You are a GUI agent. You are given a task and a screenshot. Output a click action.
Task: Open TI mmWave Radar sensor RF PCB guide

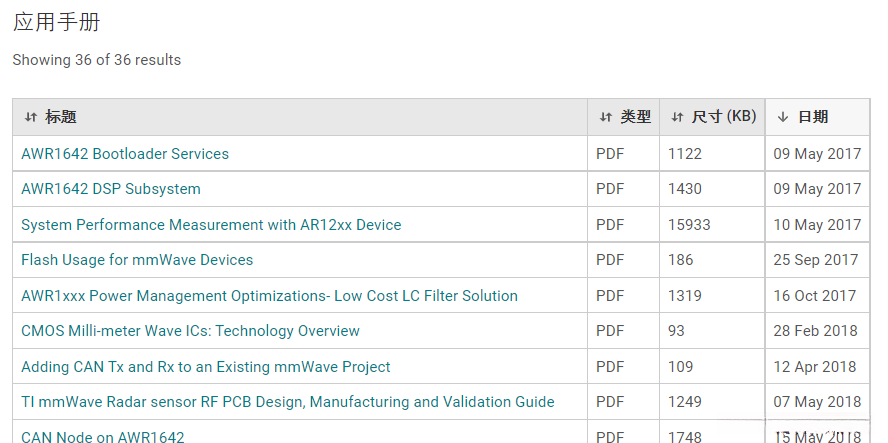(x=287, y=402)
